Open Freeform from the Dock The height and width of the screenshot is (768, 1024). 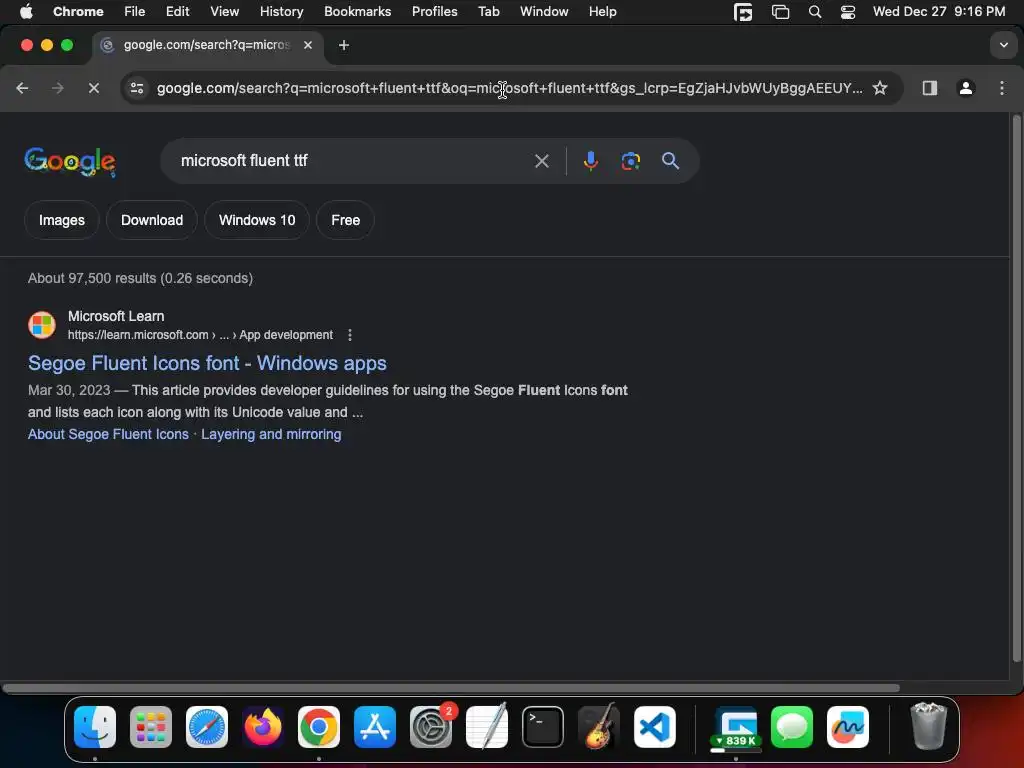point(848,727)
